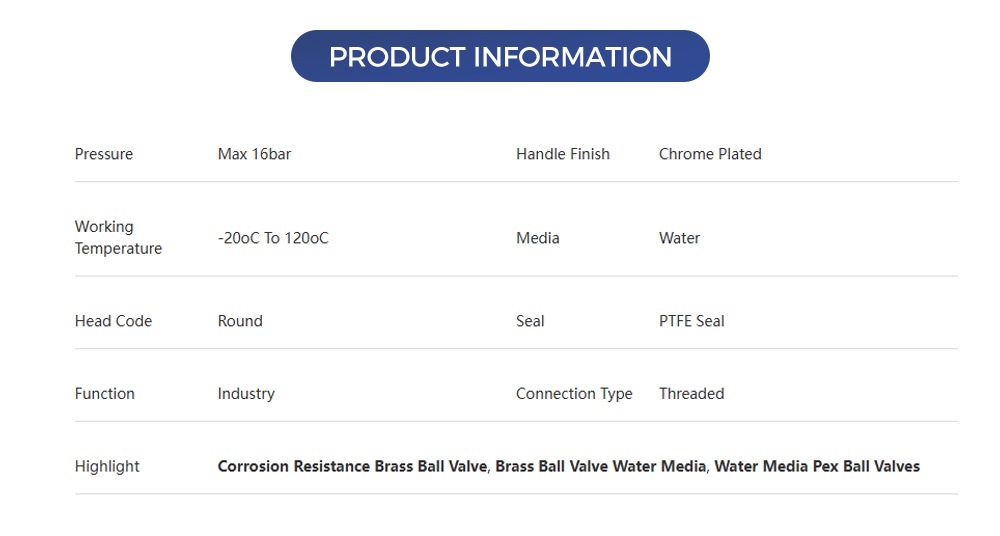Click the Seal label
Viewport: 1000px width, 536px height.
tap(530, 321)
